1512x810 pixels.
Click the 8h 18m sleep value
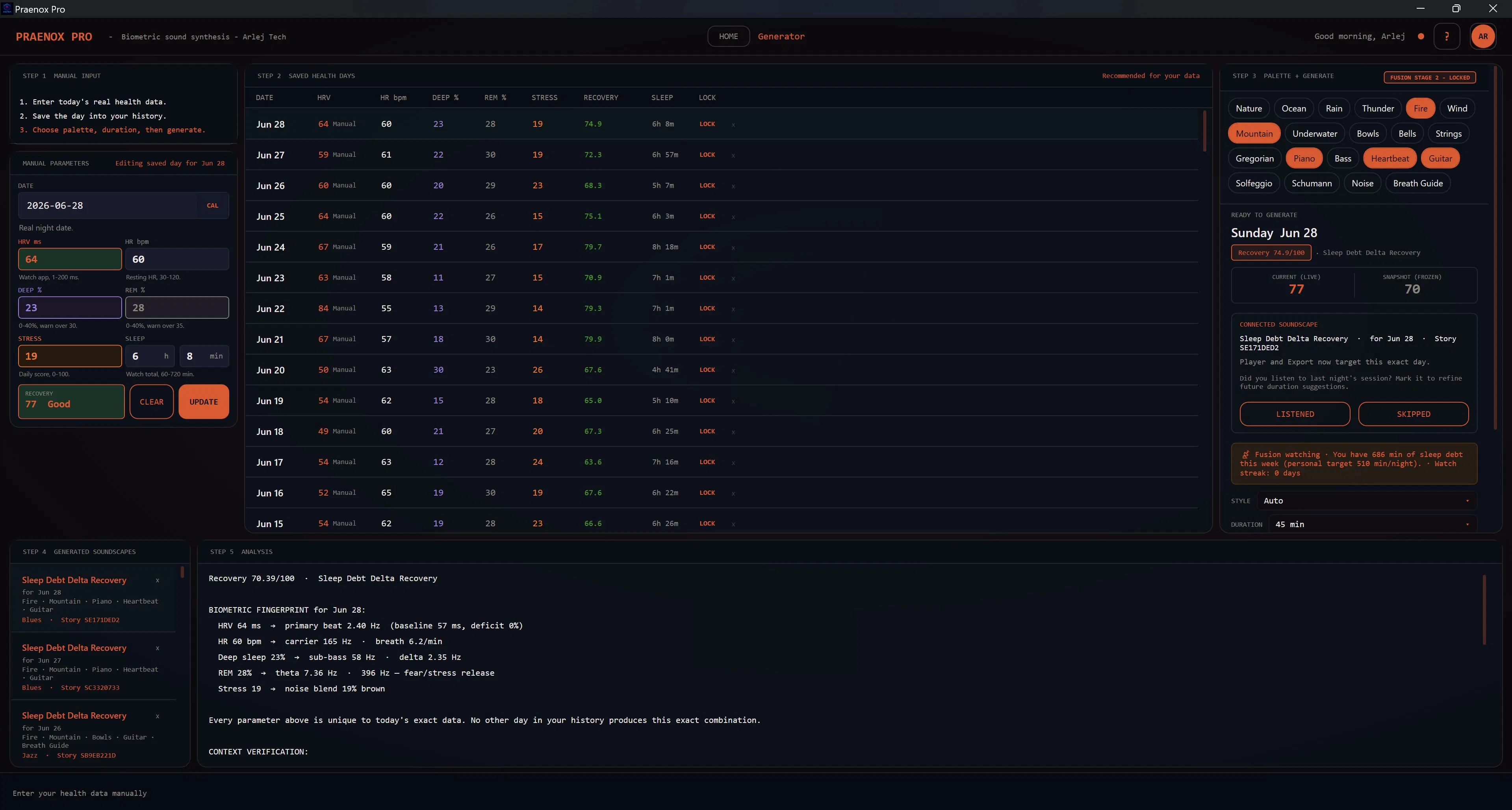(664, 247)
